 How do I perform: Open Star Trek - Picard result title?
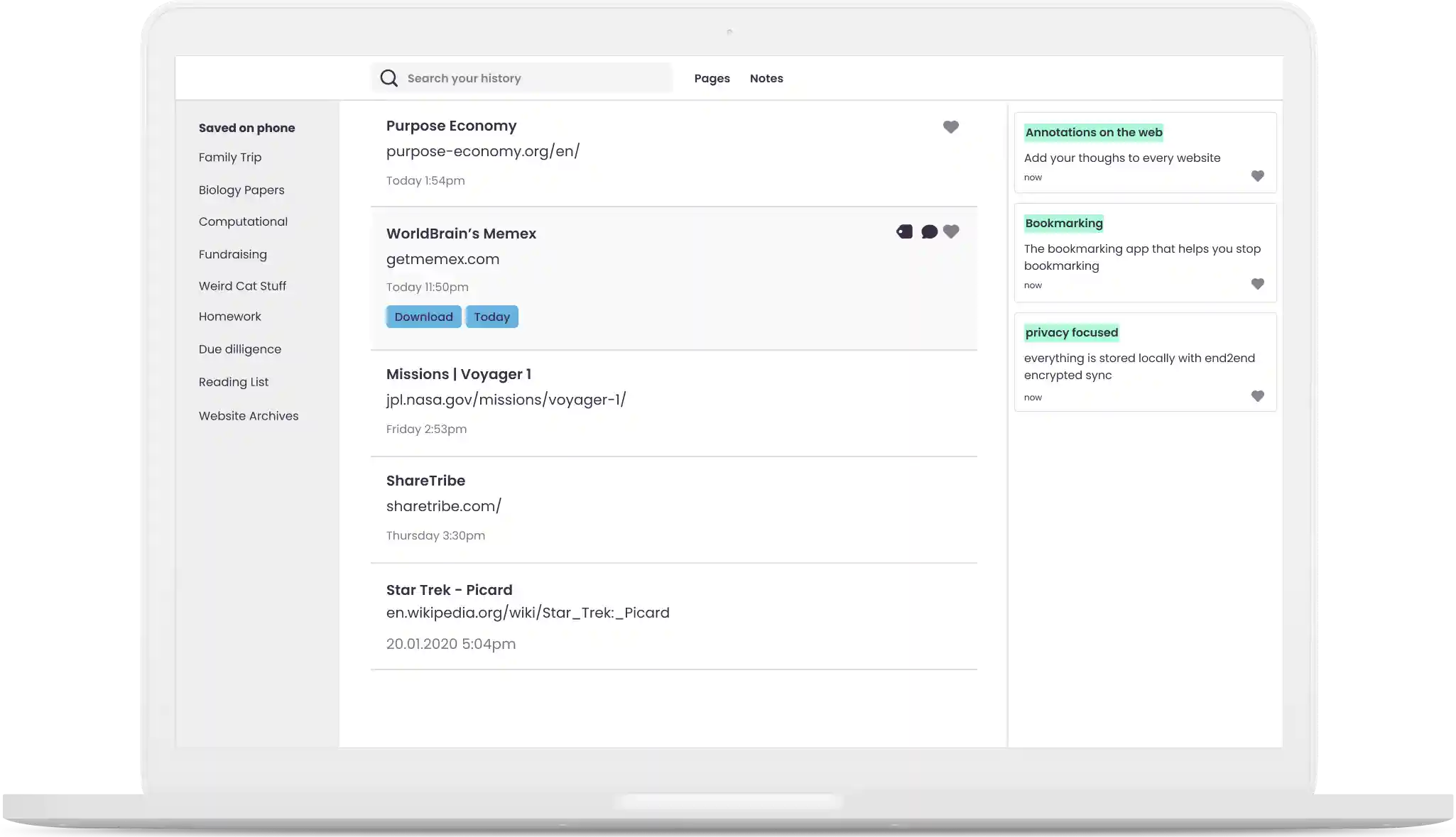pos(449,590)
